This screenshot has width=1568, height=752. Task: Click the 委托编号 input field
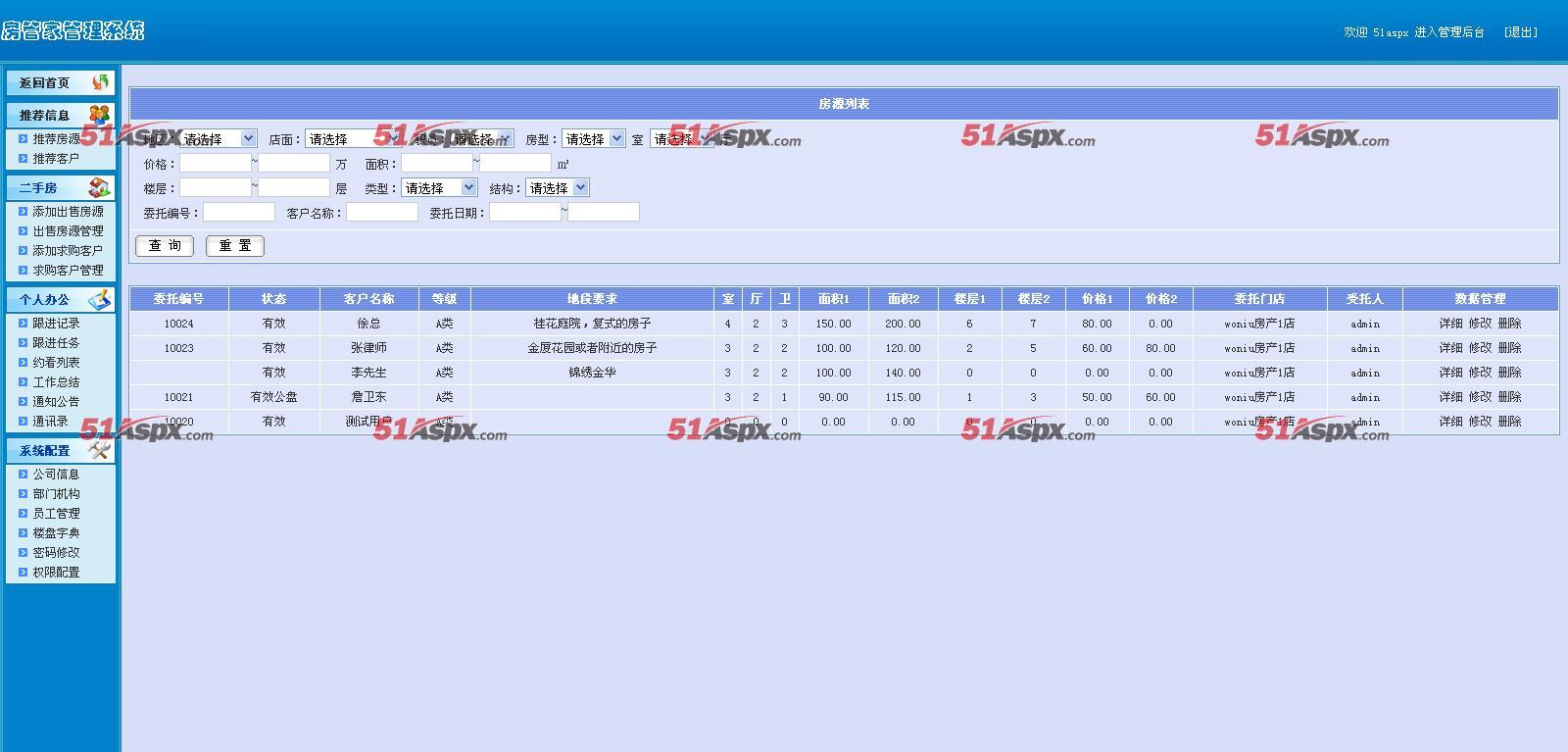239,212
